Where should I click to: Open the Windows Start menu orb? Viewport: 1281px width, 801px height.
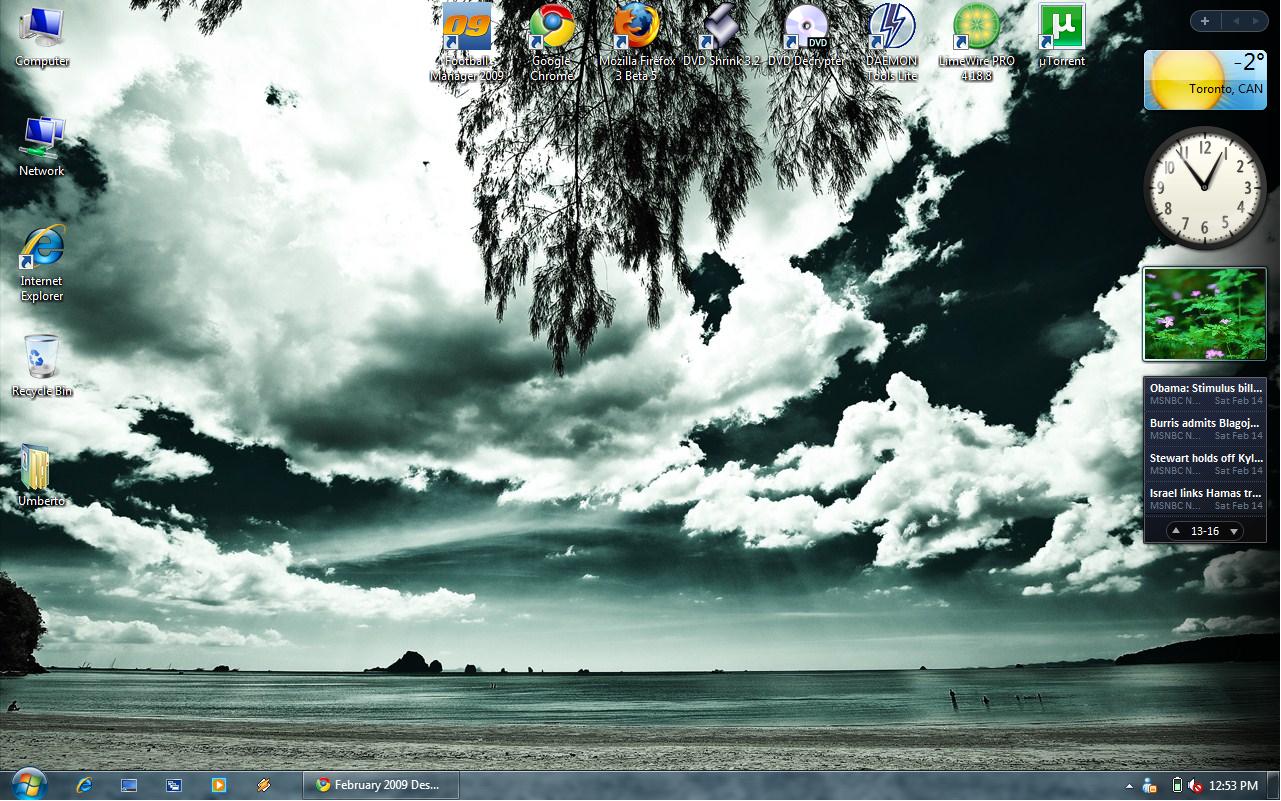pyautogui.click(x=28, y=784)
